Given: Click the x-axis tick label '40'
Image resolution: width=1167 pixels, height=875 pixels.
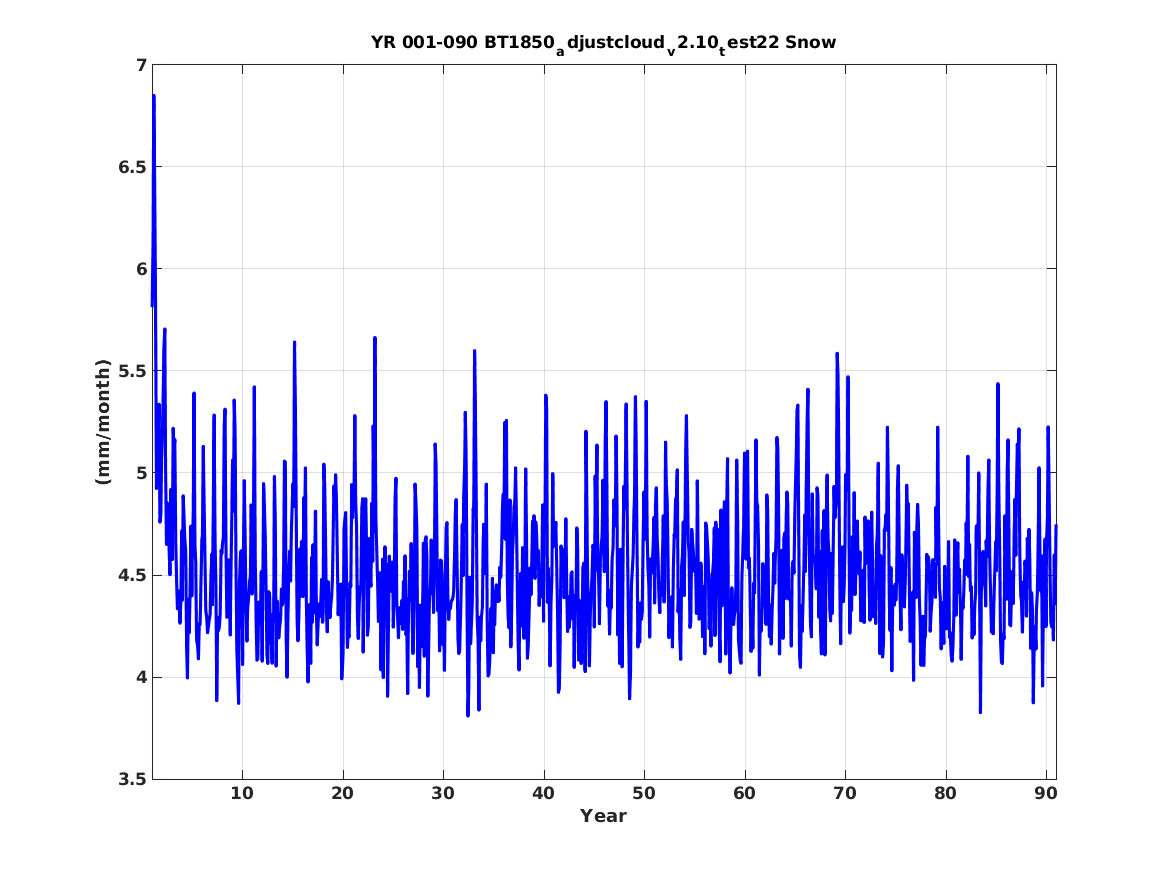Looking at the screenshot, I should coord(543,793).
